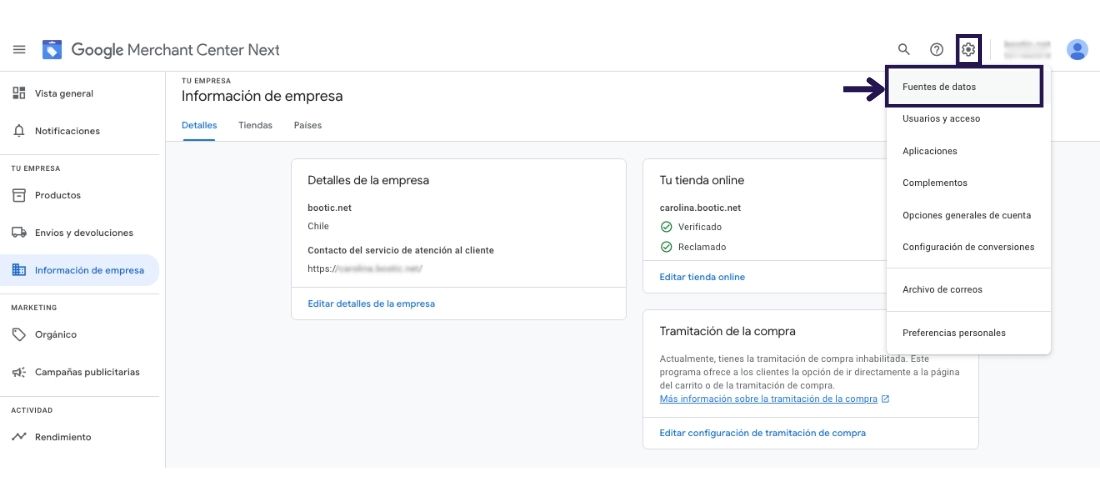Click carolina.bootic.net store URL text
The height and width of the screenshot is (500, 1100).
click(700, 208)
